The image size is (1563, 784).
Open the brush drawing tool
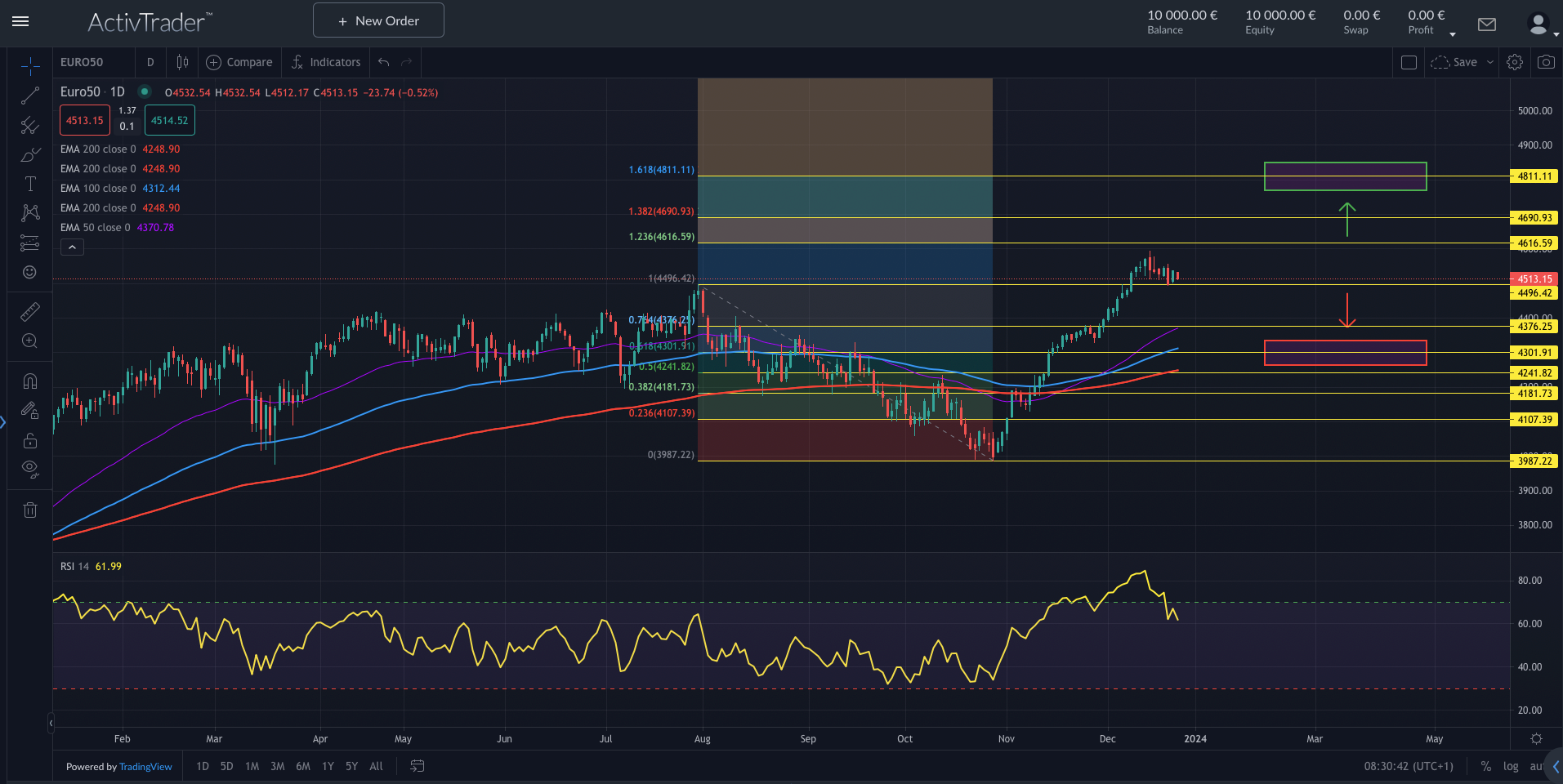click(30, 154)
